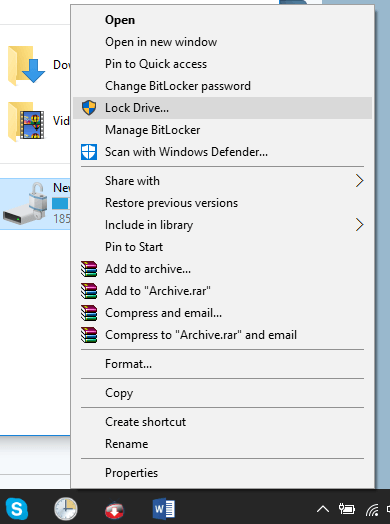Select the BitLocker-locked drive icon
The image size is (390, 524).
tap(25, 204)
